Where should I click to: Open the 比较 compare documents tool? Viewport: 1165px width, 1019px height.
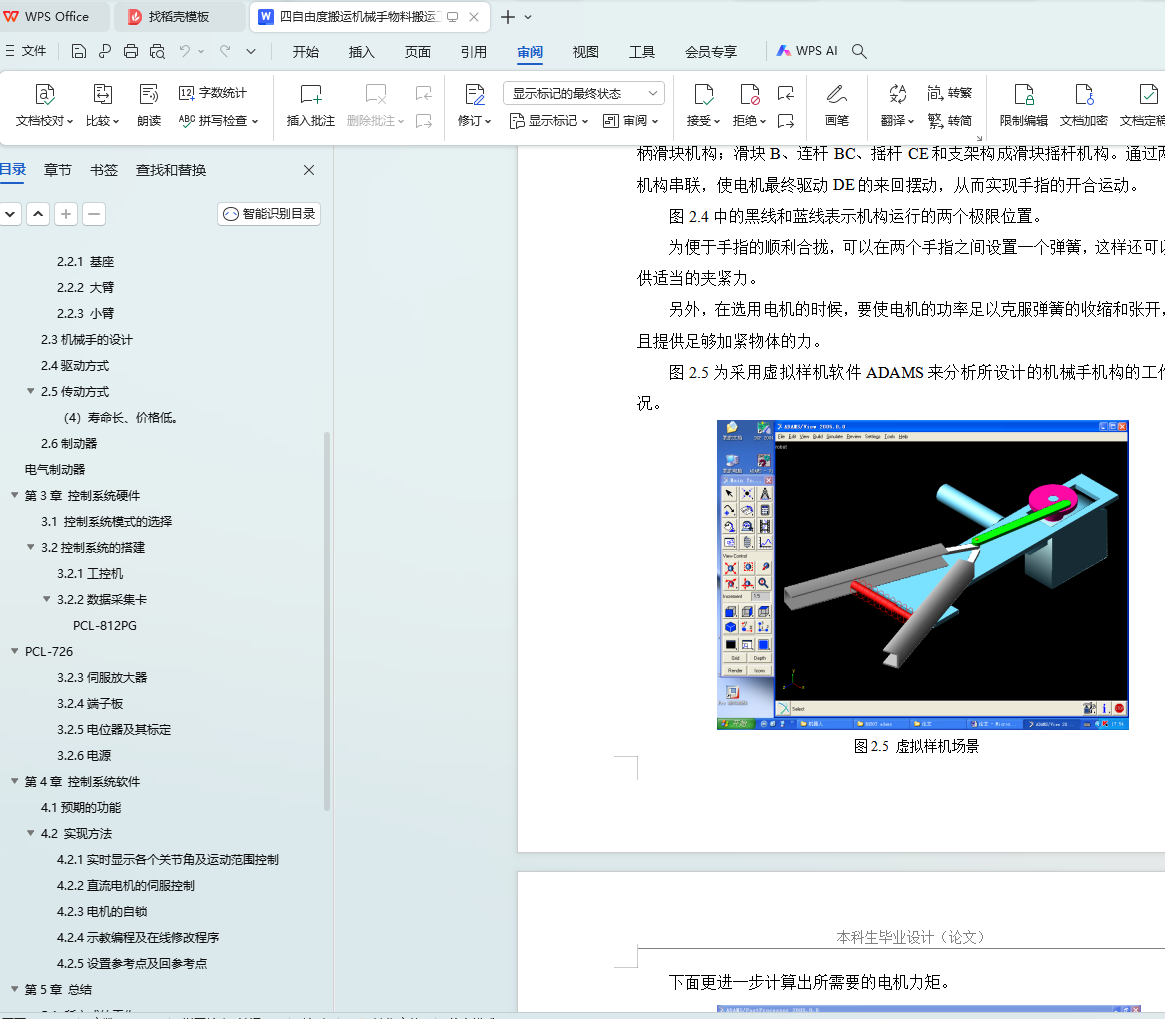coord(103,105)
